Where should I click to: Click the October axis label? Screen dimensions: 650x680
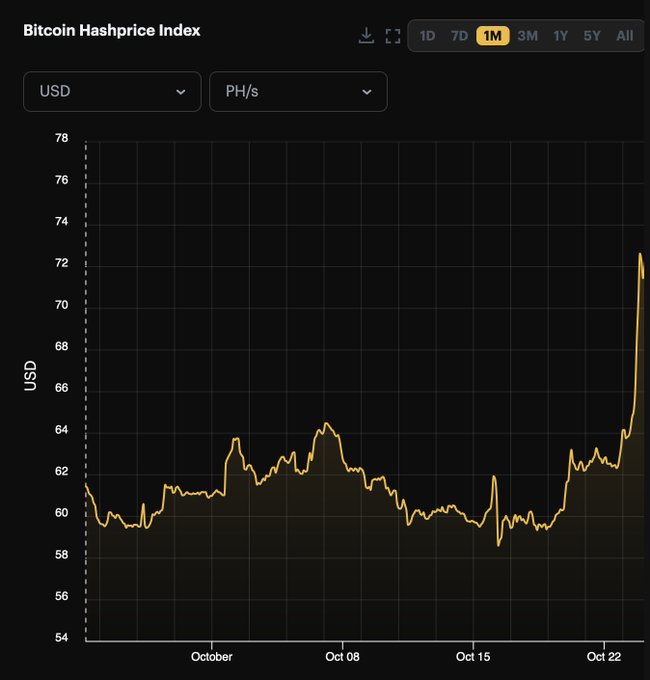coord(212,657)
